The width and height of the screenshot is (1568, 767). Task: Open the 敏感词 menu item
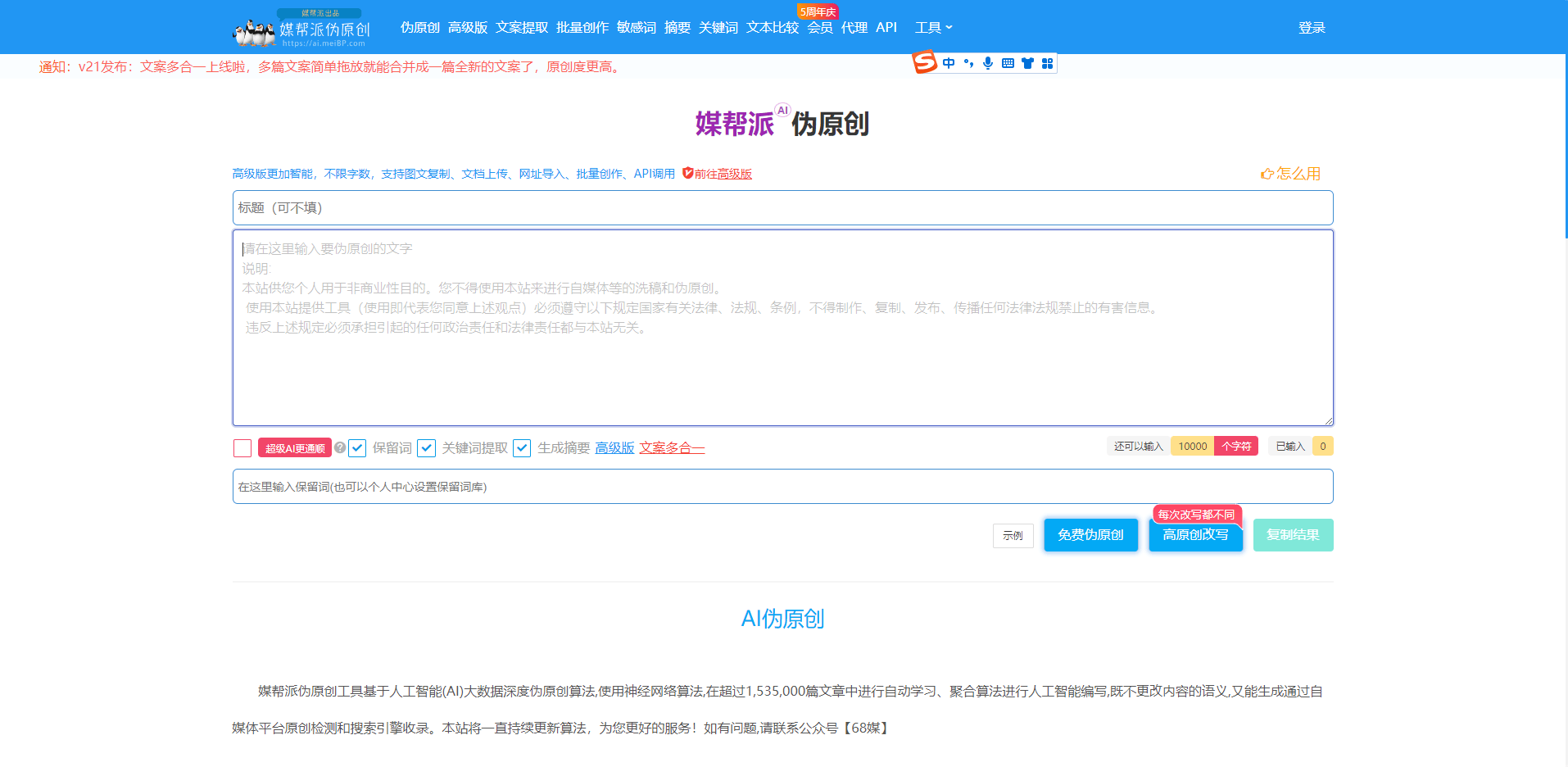click(x=637, y=27)
